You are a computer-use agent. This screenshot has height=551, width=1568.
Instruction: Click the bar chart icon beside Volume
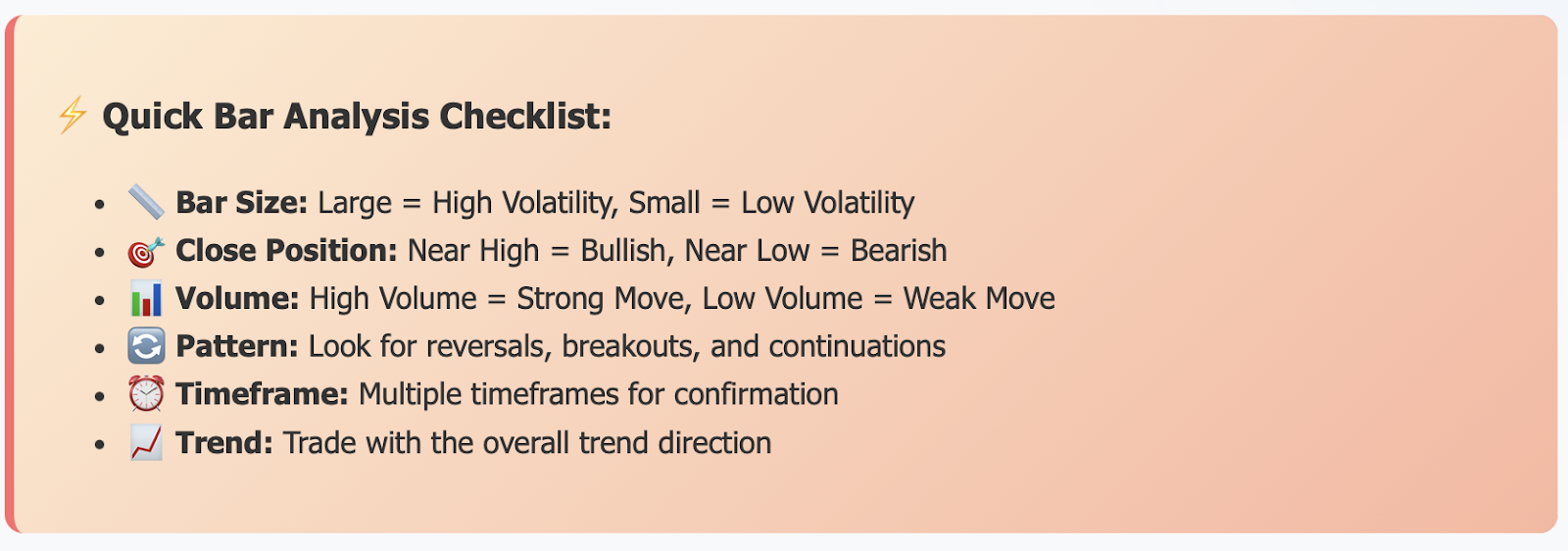(146, 299)
